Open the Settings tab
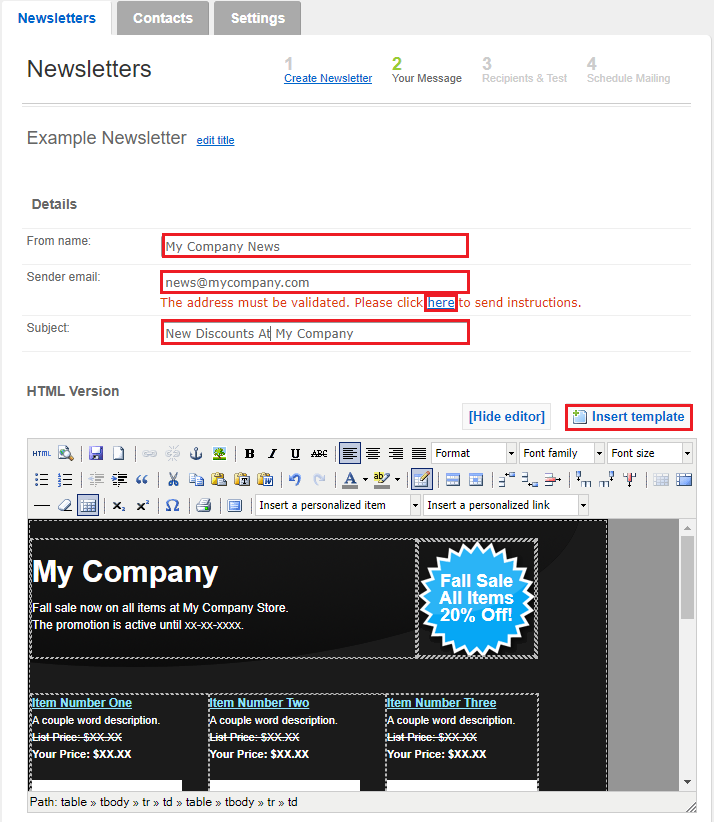The height and width of the screenshot is (822, 714). click(x=257, y=18)
